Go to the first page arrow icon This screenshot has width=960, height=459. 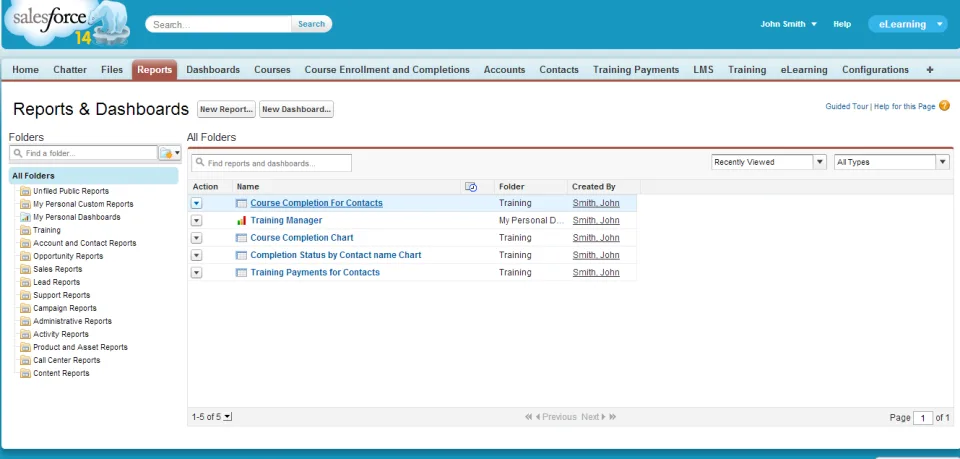528,417
